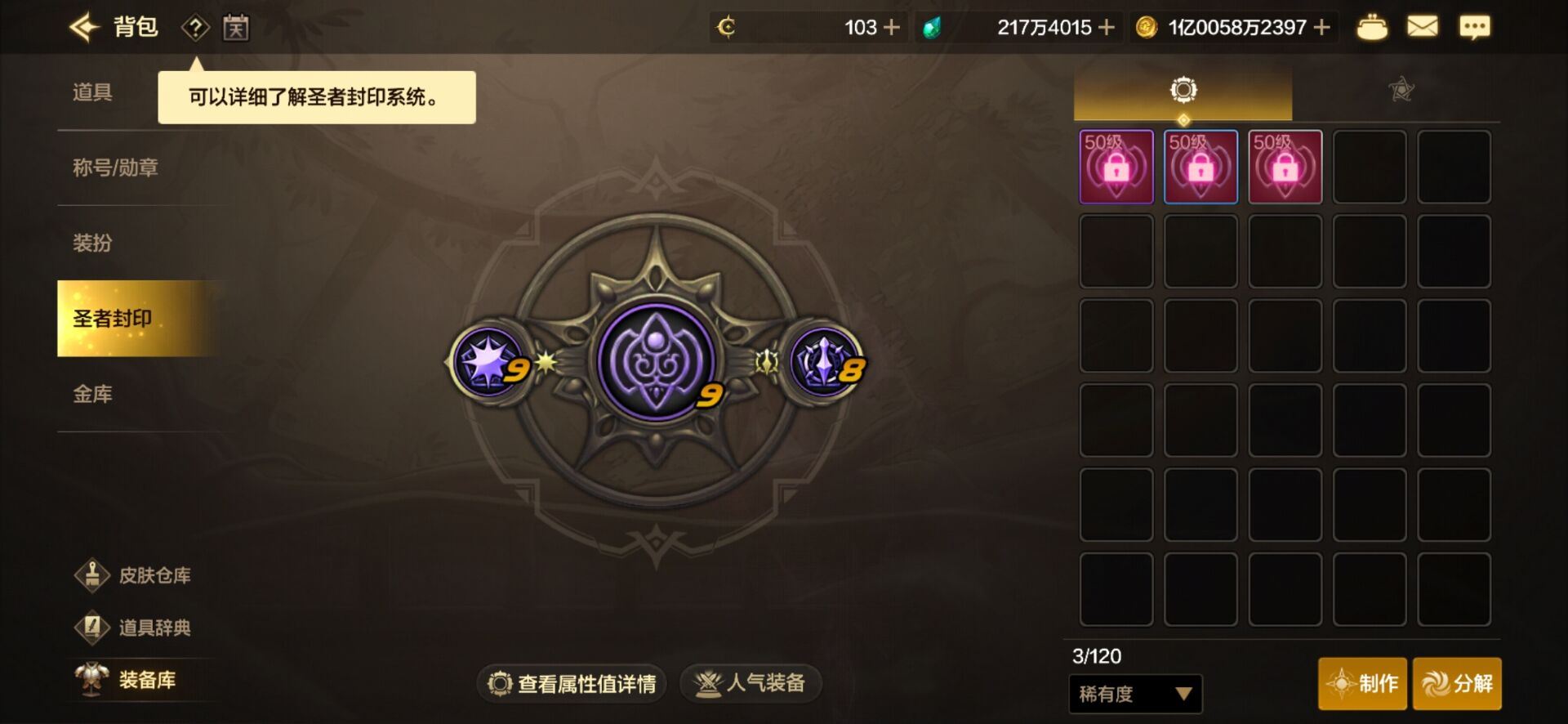The width and height of the screenshot is (1568, 724).
Task: Open the calendar icon in header
Action: tap(236, 28)
